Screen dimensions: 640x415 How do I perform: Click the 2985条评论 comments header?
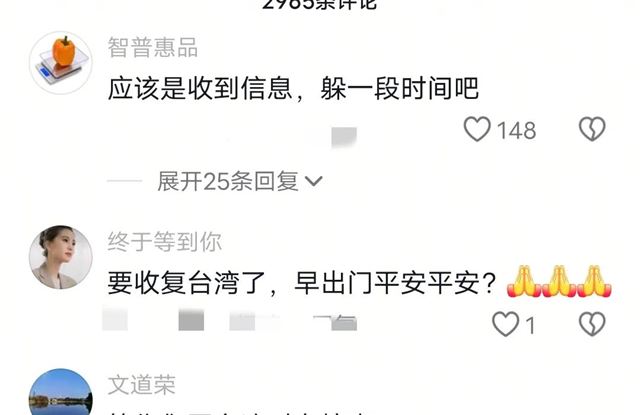pyautogui.click(x=319, y=4)
